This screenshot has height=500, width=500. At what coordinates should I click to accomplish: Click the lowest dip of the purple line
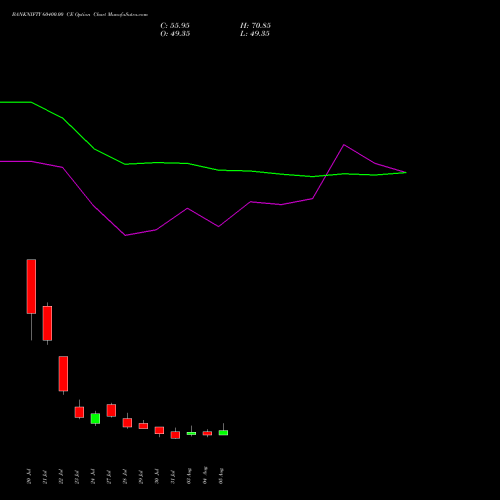[x=125, y=235]
